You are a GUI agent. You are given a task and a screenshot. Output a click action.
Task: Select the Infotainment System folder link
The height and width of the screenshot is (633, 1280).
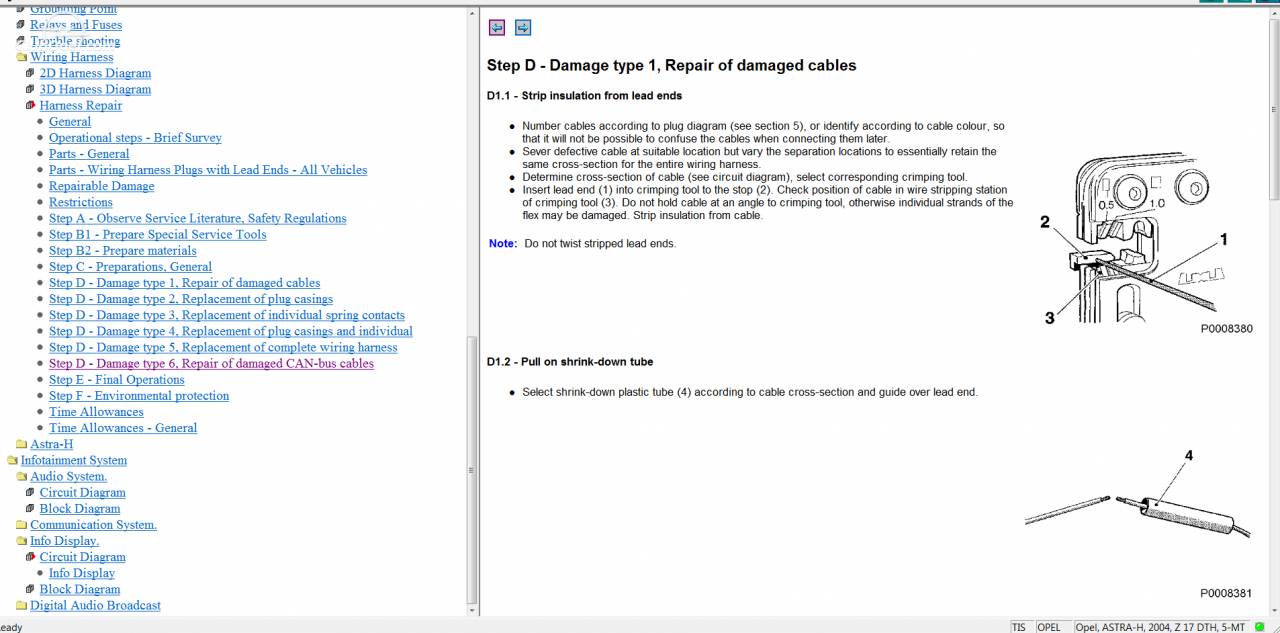[74, 460]
